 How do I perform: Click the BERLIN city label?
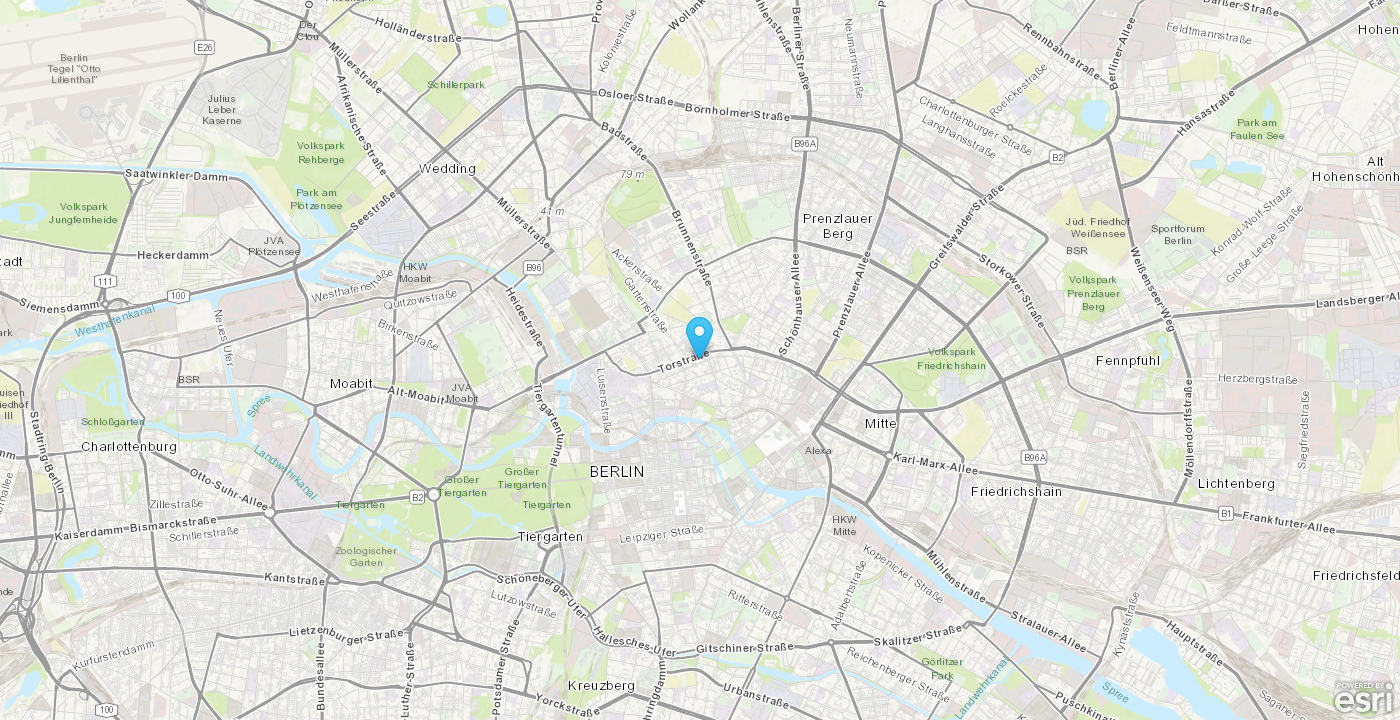[617, 471]
